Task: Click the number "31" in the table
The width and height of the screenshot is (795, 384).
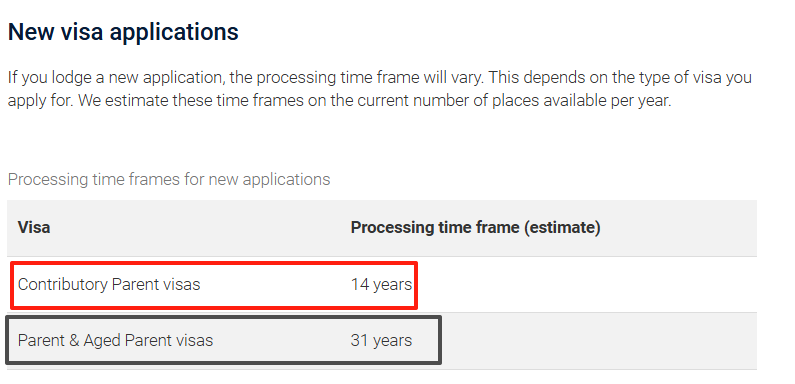Action: tap(359, 340)
